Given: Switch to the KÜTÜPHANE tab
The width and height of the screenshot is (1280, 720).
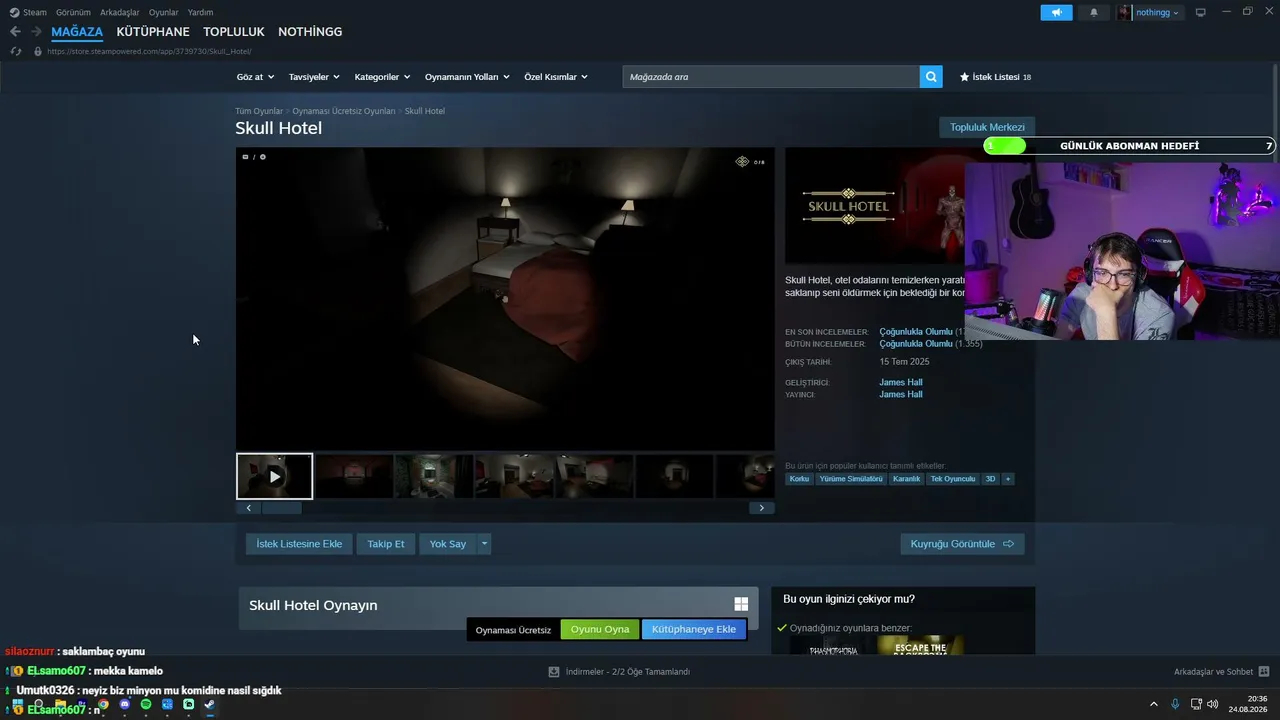Looking at the screenshot, I should coord(153,32).
